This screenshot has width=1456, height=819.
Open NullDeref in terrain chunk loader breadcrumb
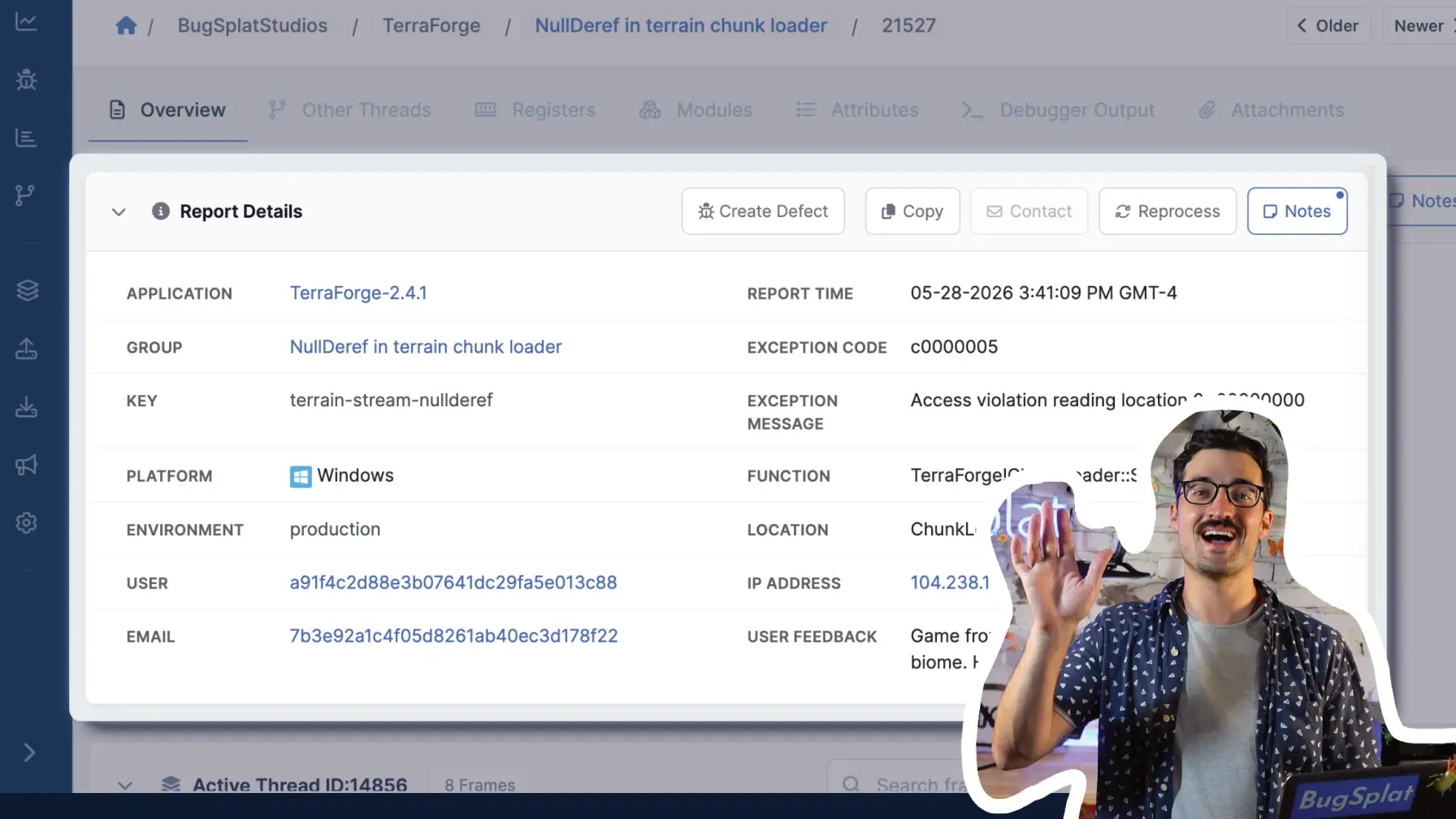pyautogui.click(x=681, y=26)
